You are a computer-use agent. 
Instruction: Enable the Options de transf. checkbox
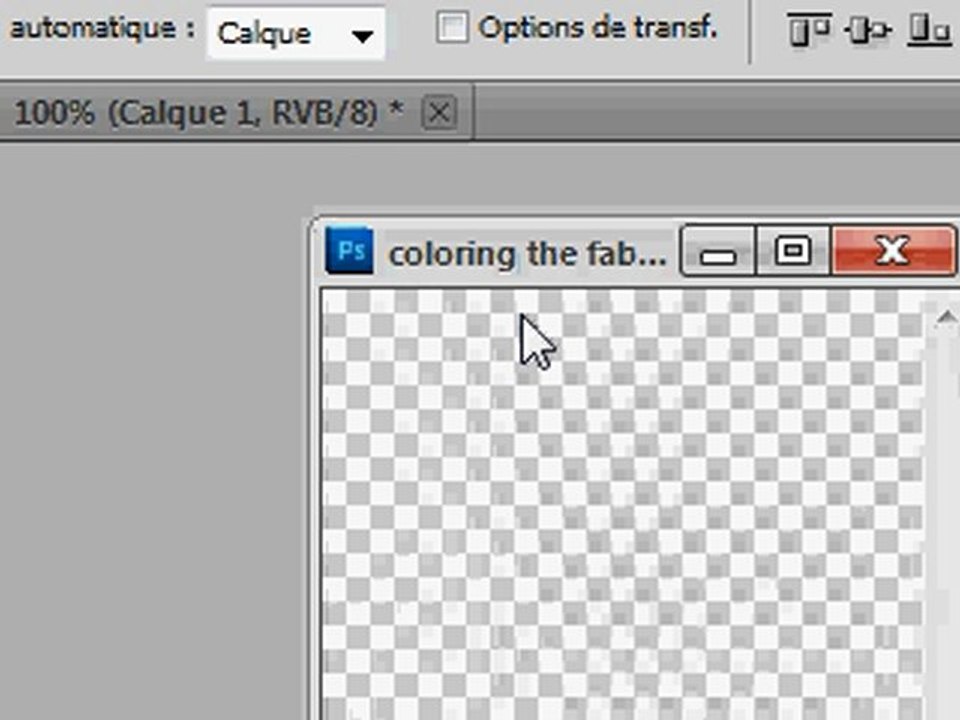(452, 28)
